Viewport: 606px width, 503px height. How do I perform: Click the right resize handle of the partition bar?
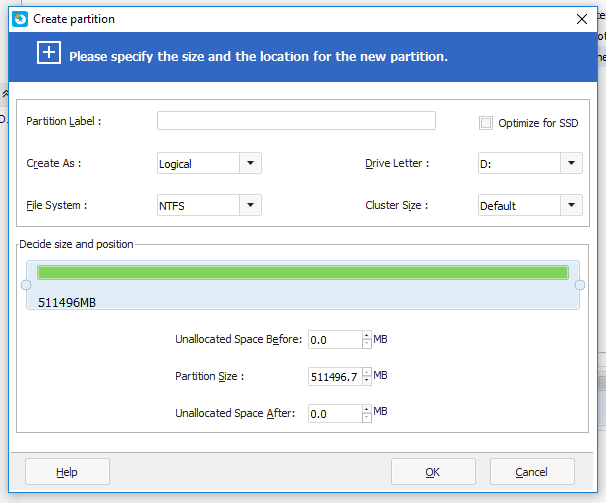click(x=580, y=286)
